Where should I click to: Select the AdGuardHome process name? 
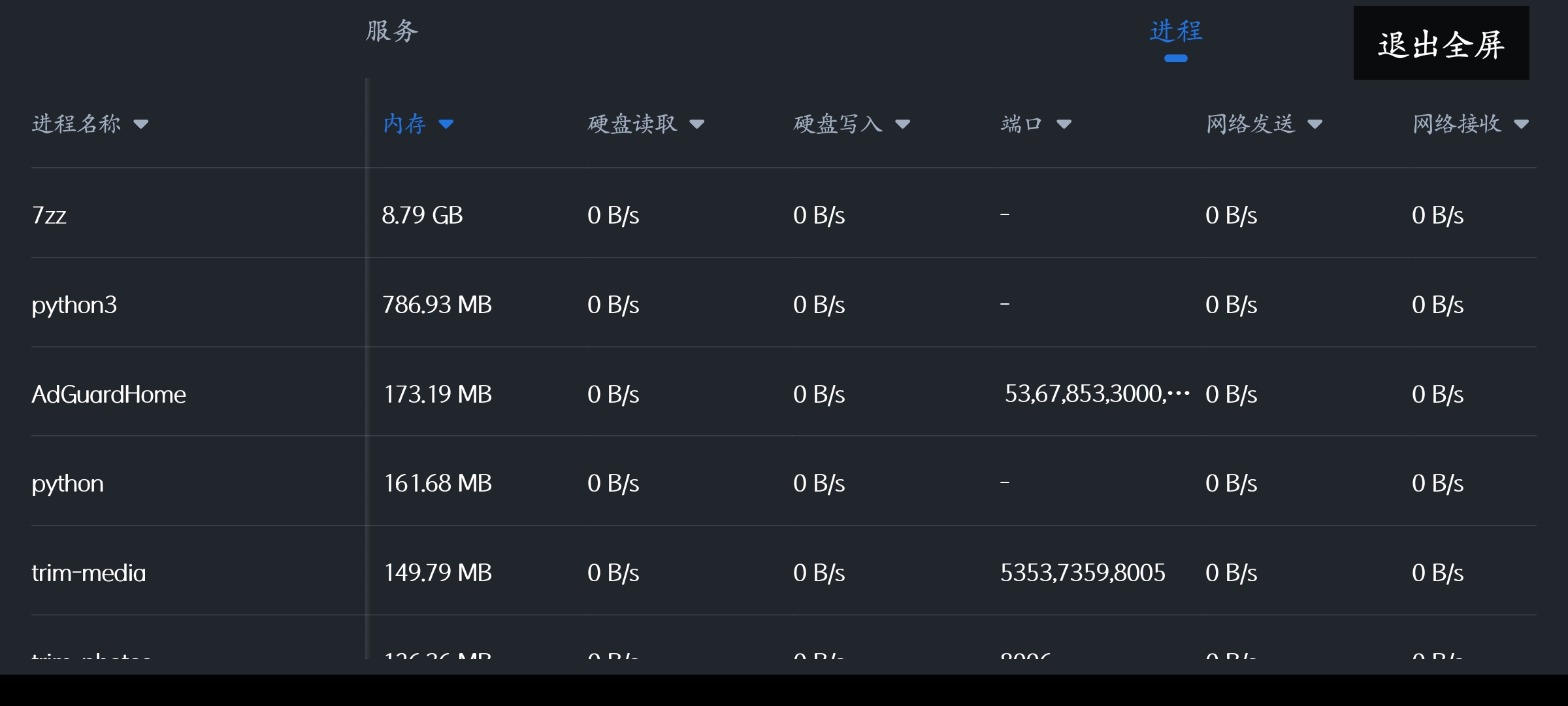[x=108, y=394]
